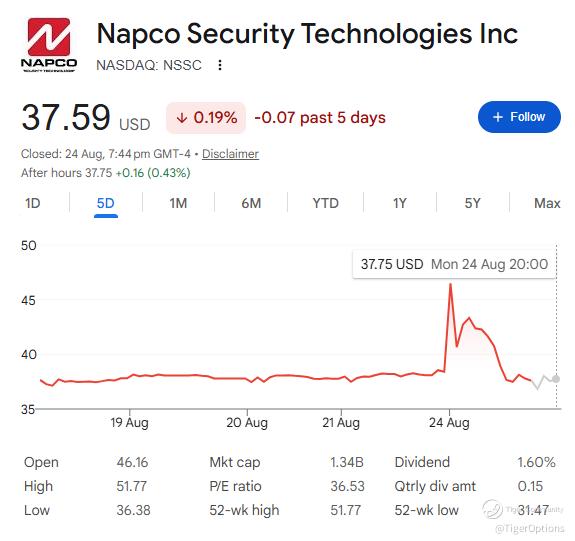Viewport: 575px width, 541px height.
Task: Click the 24 Aug price spike peak
Action: pyautogui.click(x=450, y=284)
